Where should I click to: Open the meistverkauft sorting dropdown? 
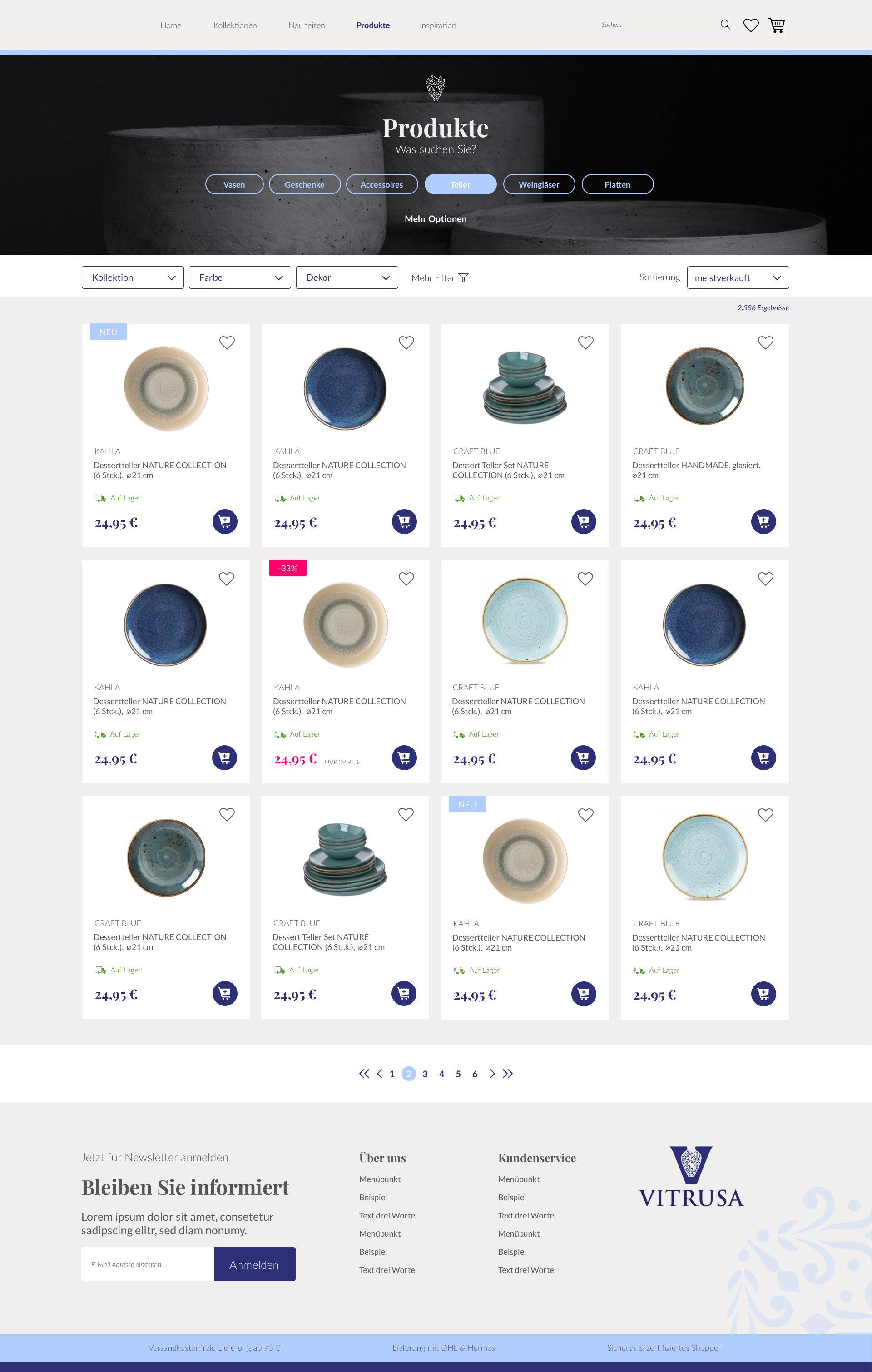point(738,277)
